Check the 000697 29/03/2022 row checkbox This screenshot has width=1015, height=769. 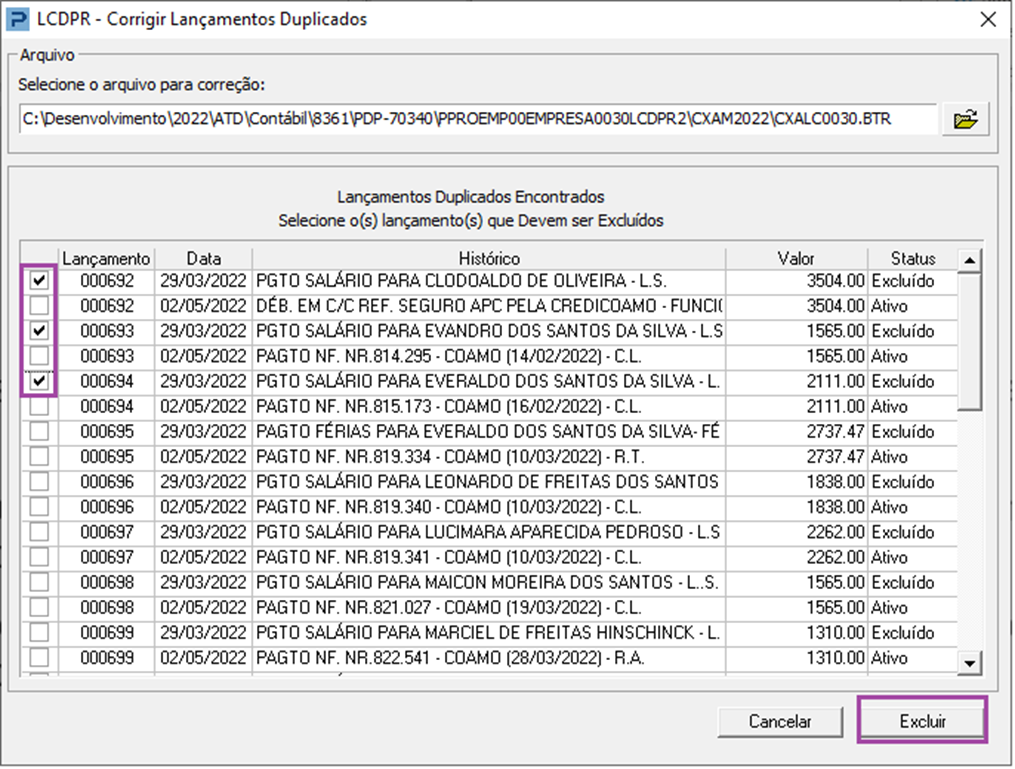point(39,532)
